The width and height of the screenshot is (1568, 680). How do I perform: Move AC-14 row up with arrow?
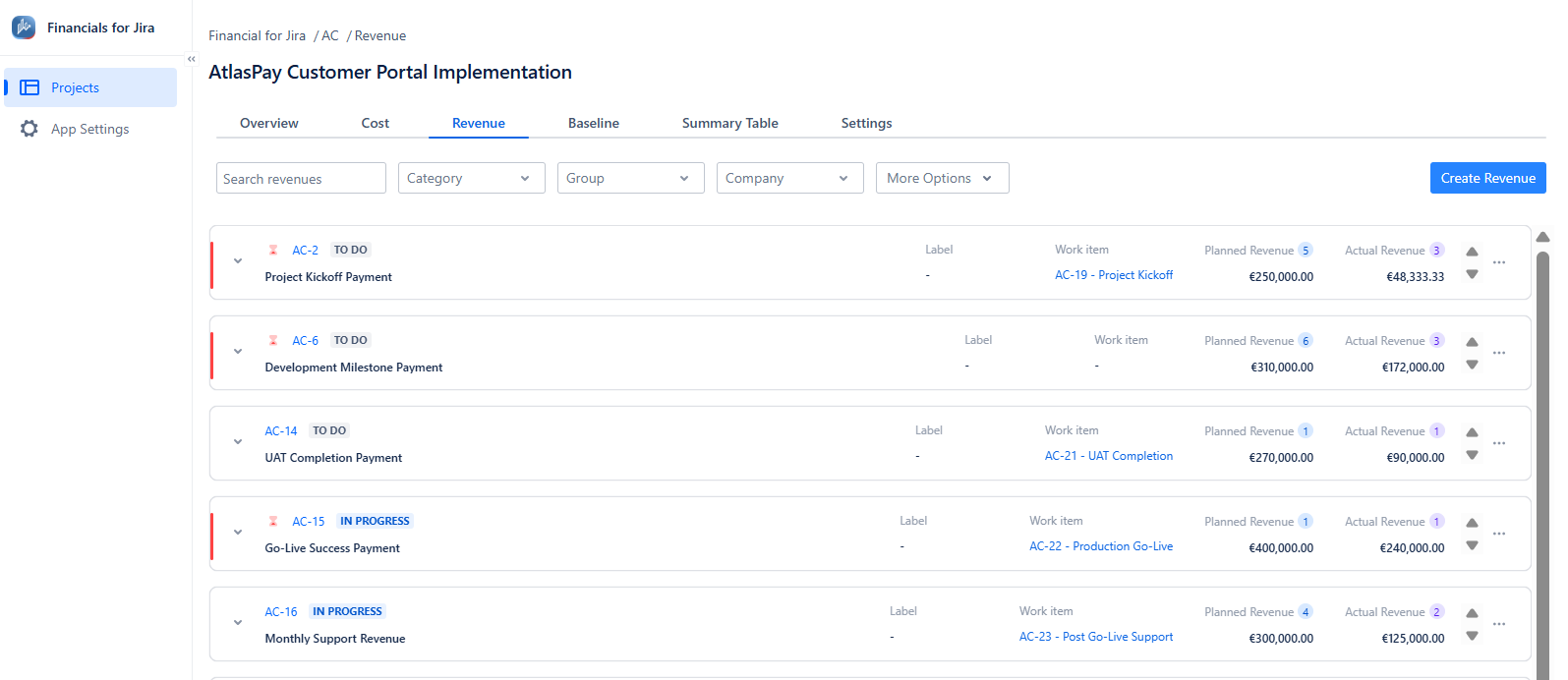[x=1472, y=432]
